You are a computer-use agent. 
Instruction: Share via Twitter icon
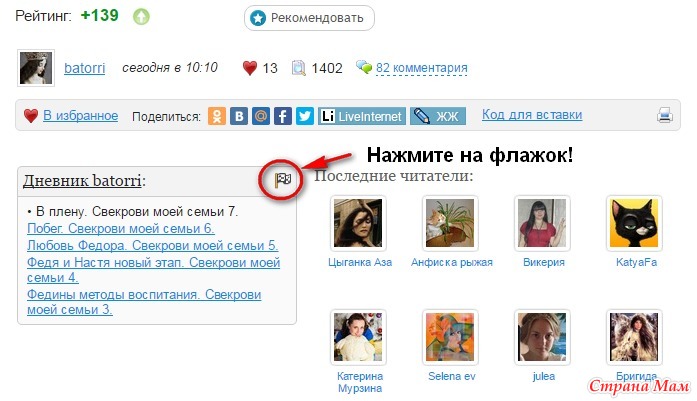[x=305, y=116]
